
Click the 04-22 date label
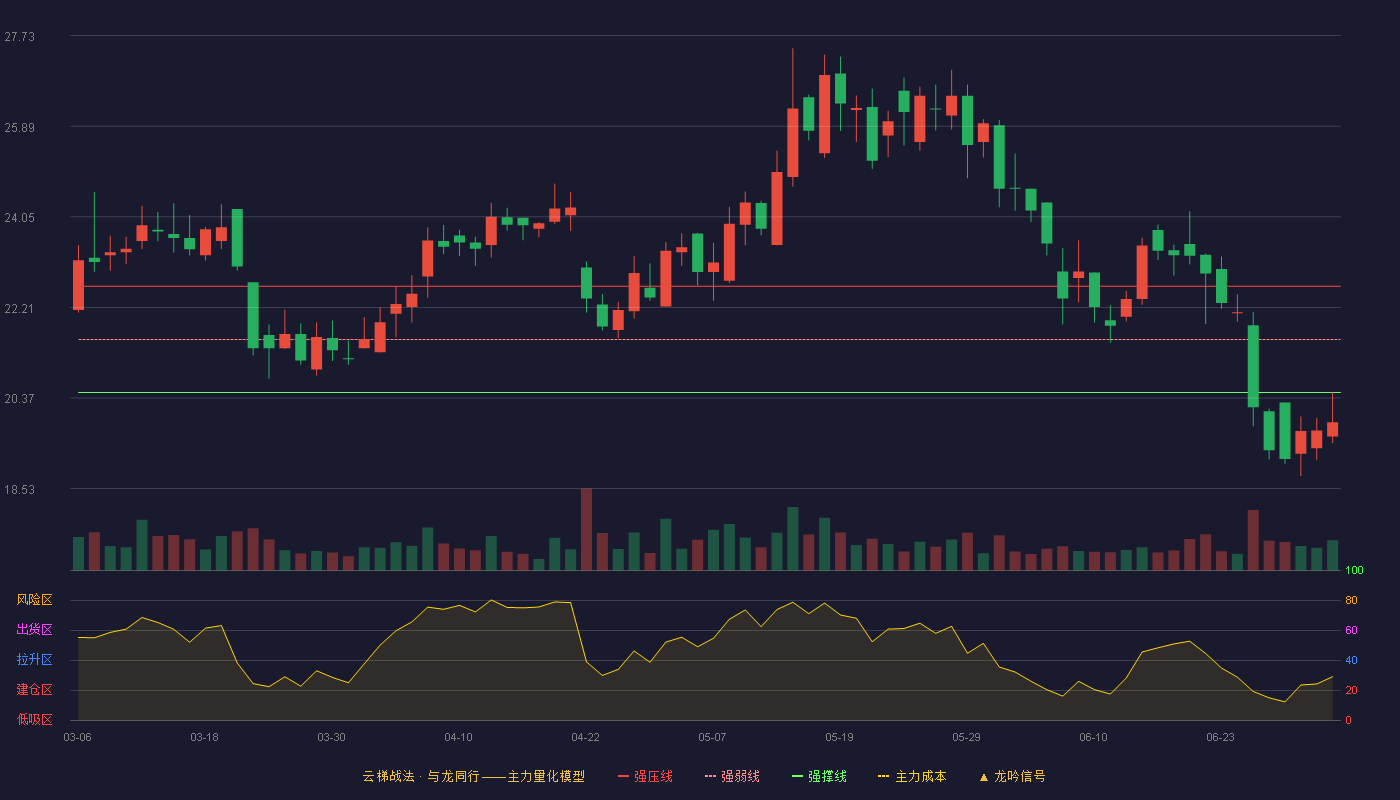pyautogui.click(x=586, y=737)
